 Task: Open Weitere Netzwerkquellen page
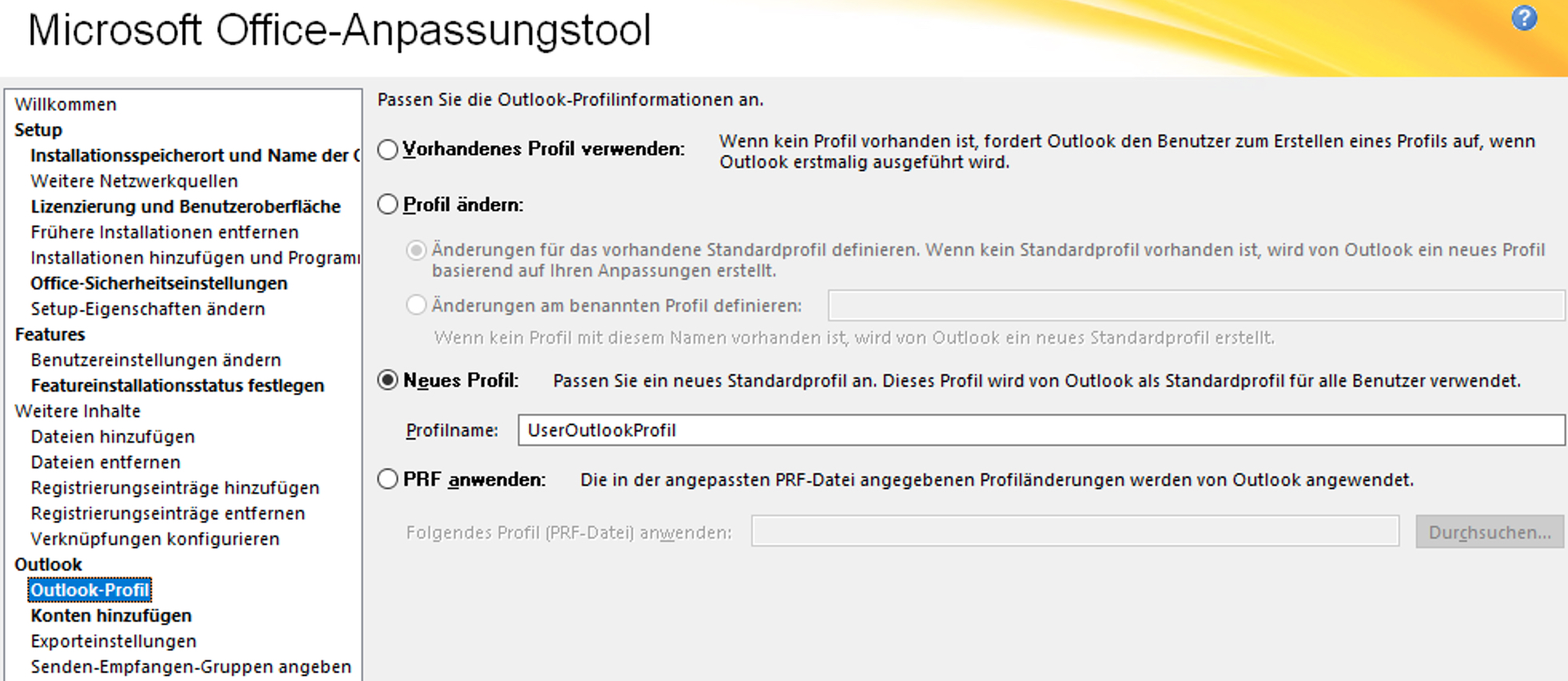pos(134,181)
